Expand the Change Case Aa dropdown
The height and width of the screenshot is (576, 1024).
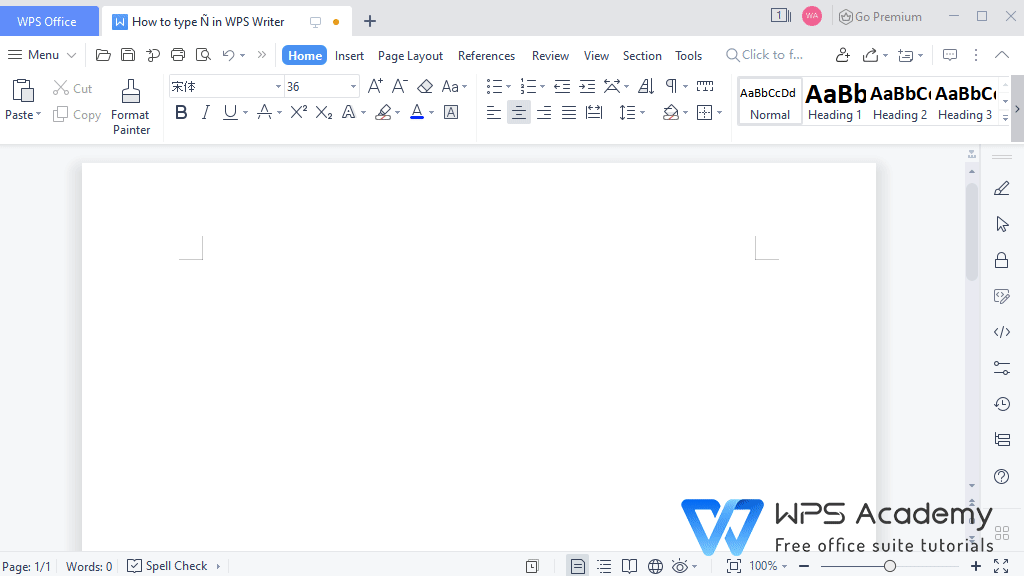click(x=464, y=86)
